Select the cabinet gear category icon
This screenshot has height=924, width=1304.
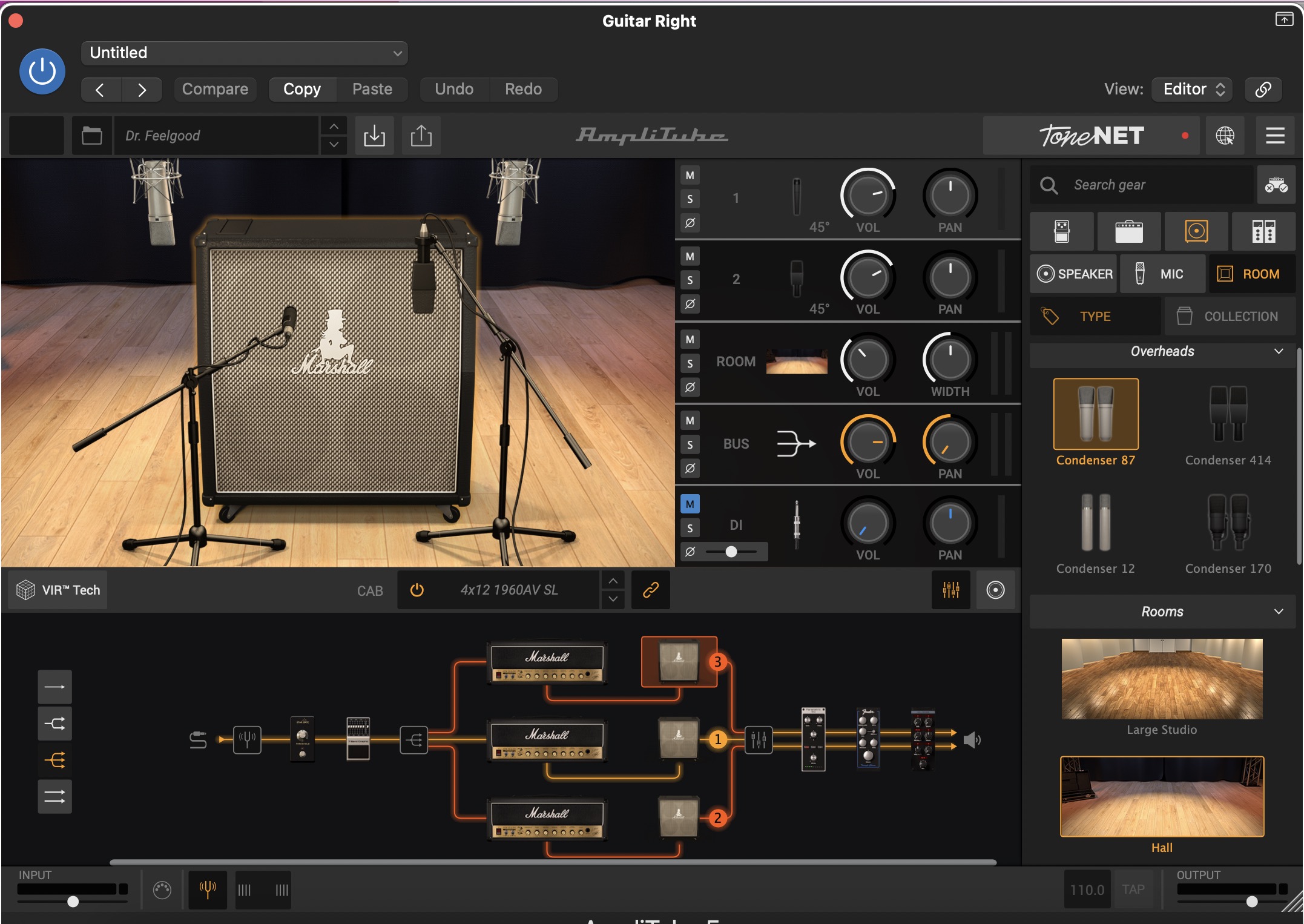1196,231
